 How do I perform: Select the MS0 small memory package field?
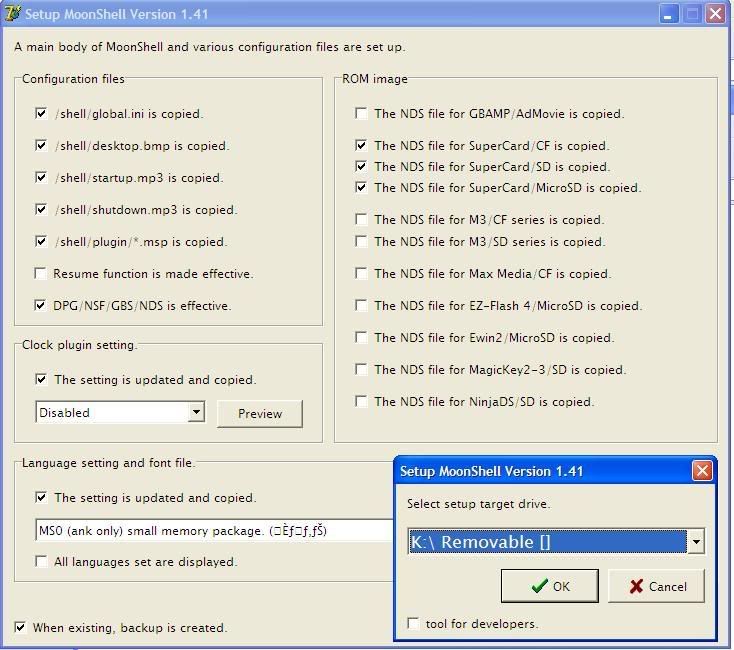point(214,530)
